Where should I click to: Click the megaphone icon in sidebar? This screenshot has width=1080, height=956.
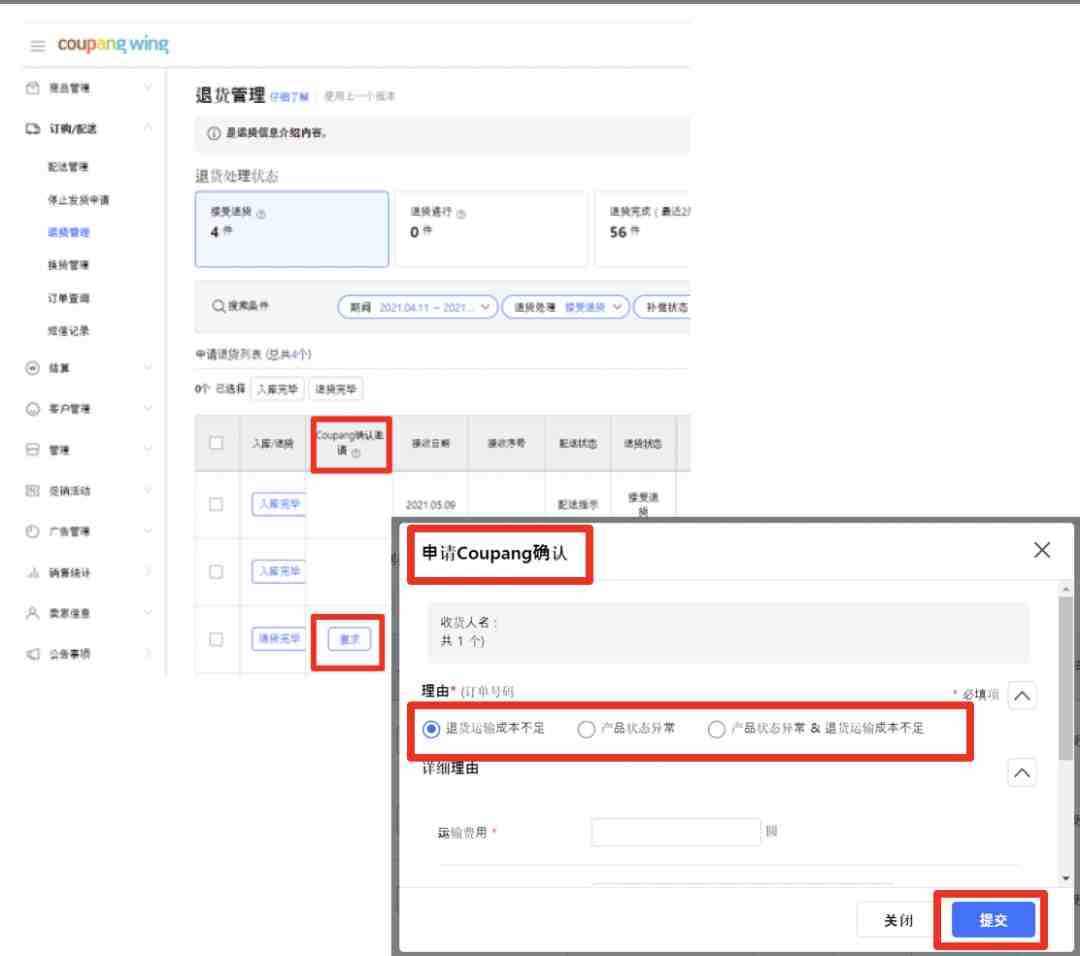click(x=32, y=654)
